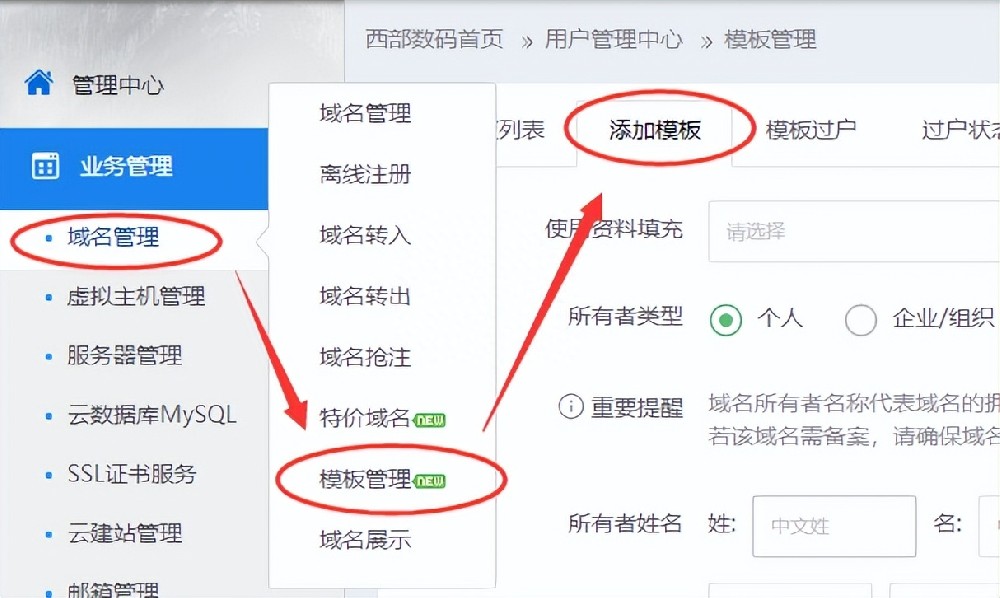This screenshot has height=598, width=1000.
Task: Click the NEW badge next to 特价域名
Action: click(x=430, y=420)
